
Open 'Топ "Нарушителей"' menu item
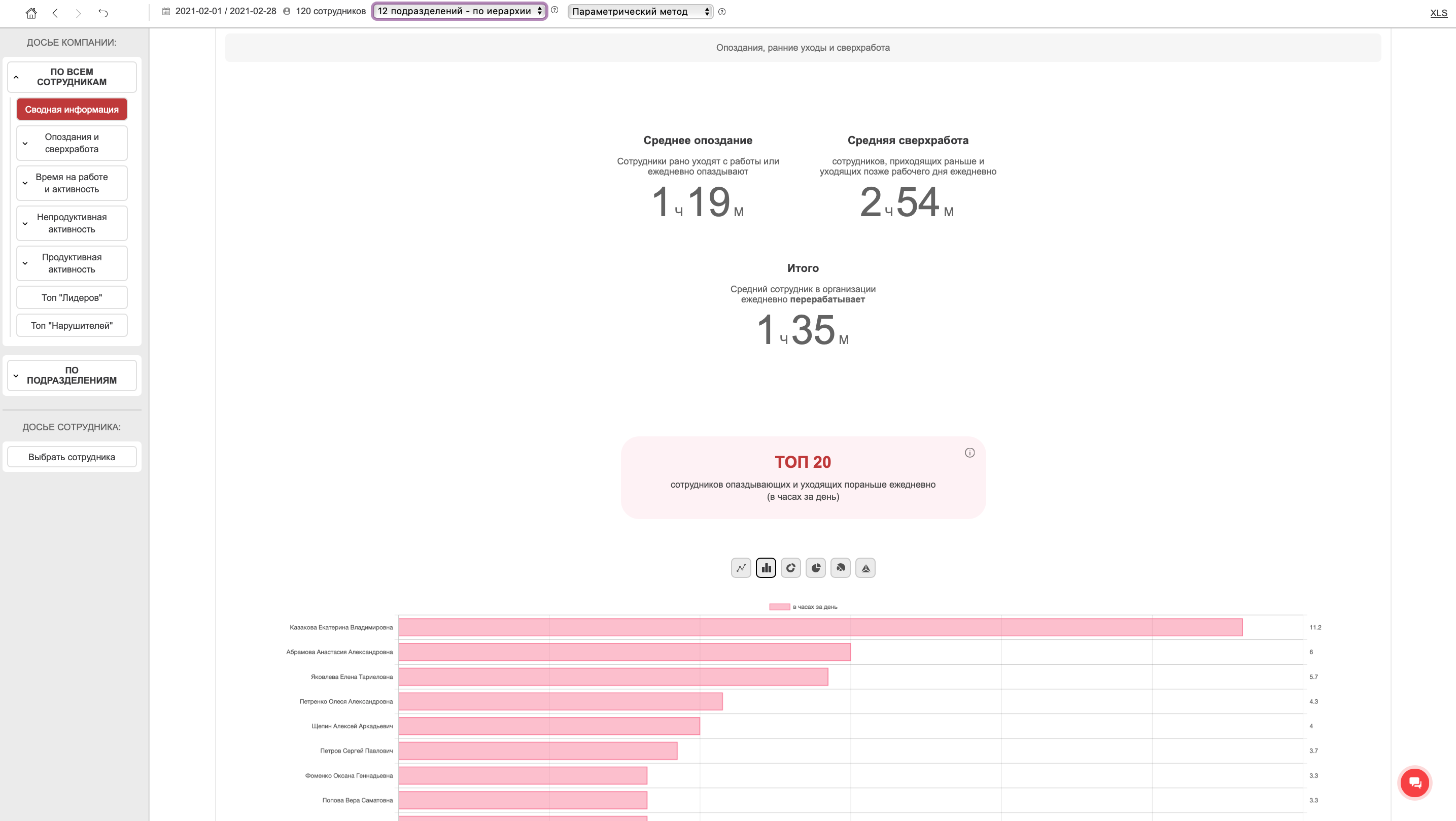click(72, 326)
